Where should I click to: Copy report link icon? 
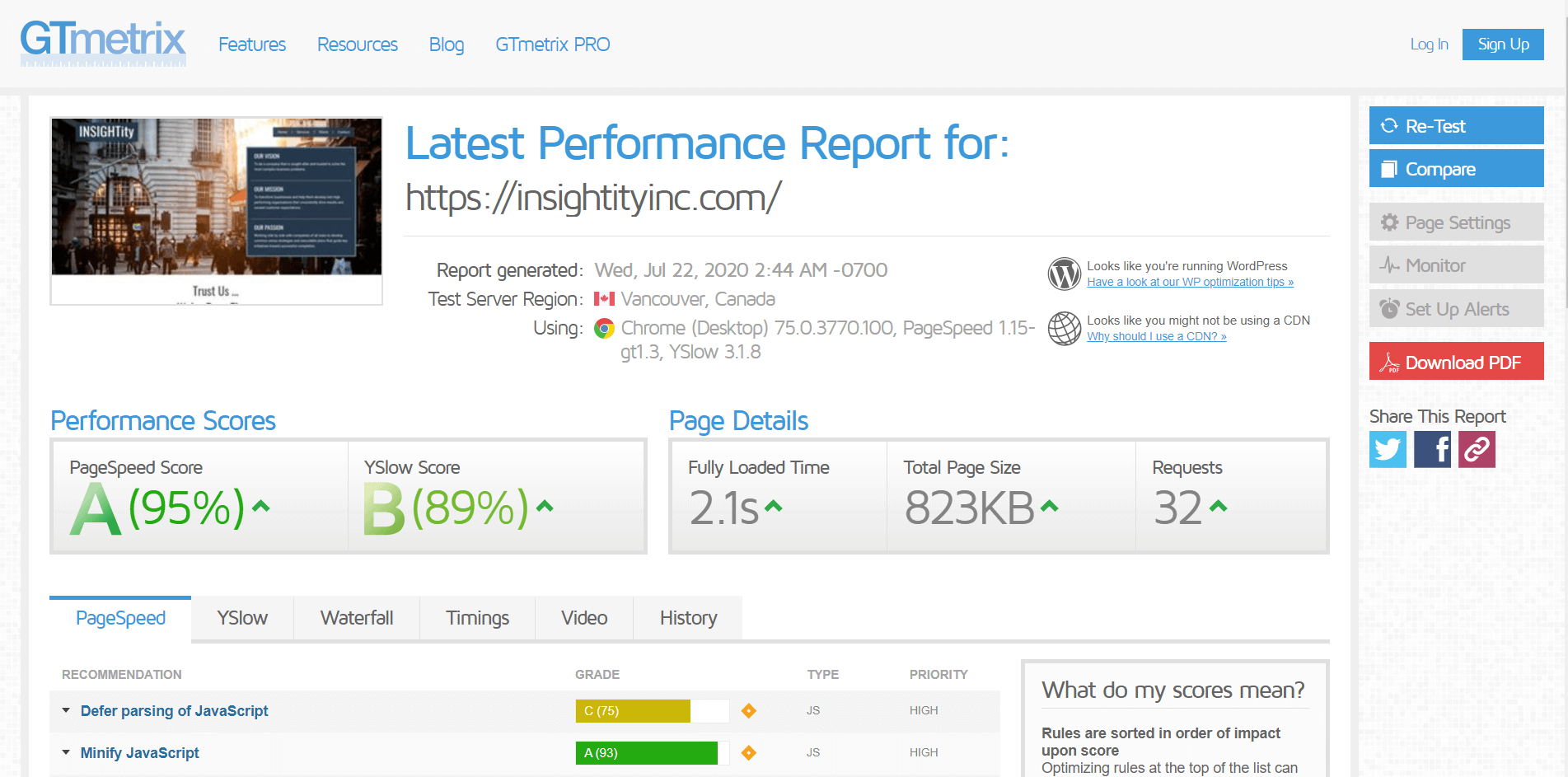(x=1477, y=450)
